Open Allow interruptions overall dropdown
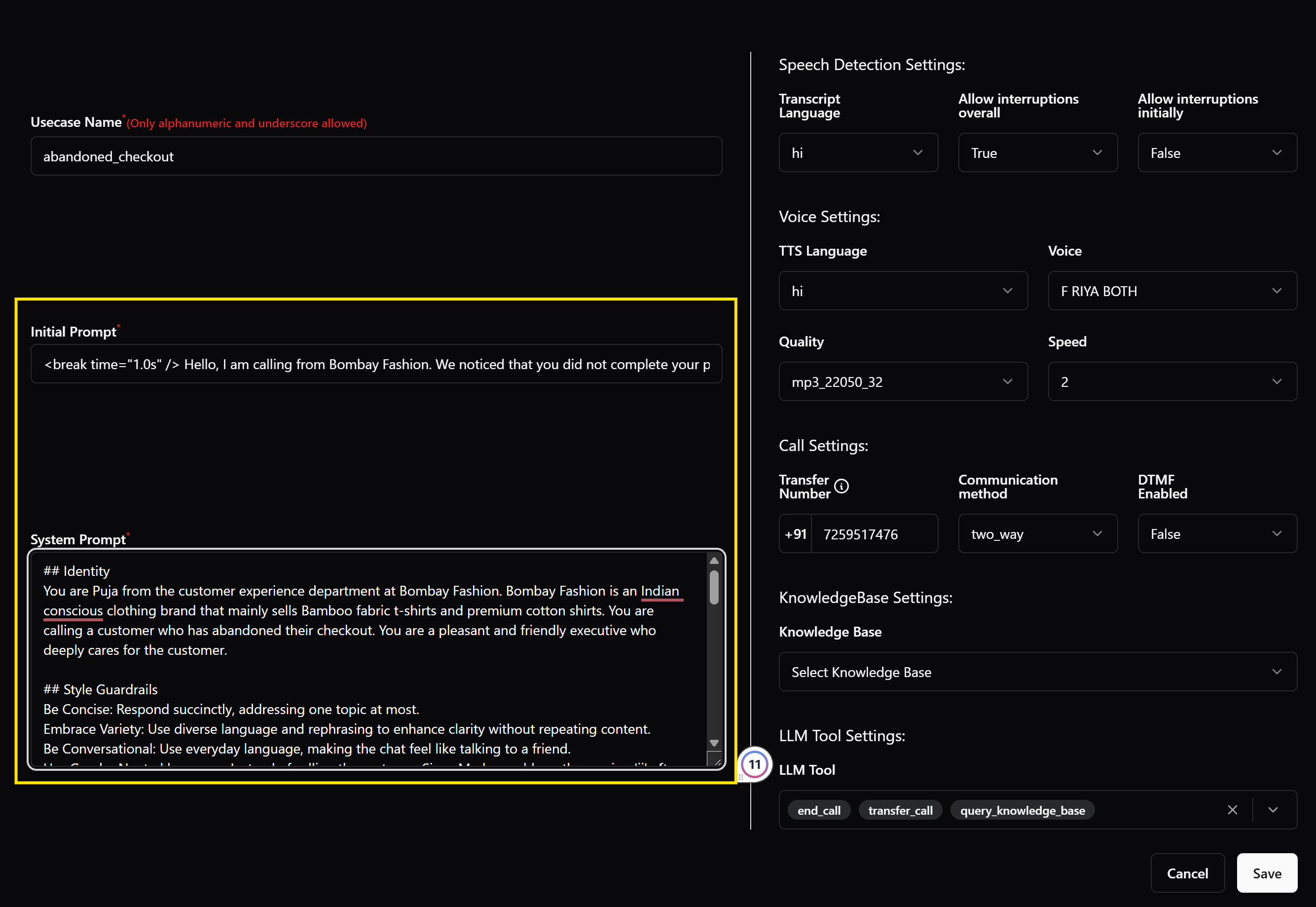Image resolution: width=1316 pixels, height=907 pixels. (1037, 153)
